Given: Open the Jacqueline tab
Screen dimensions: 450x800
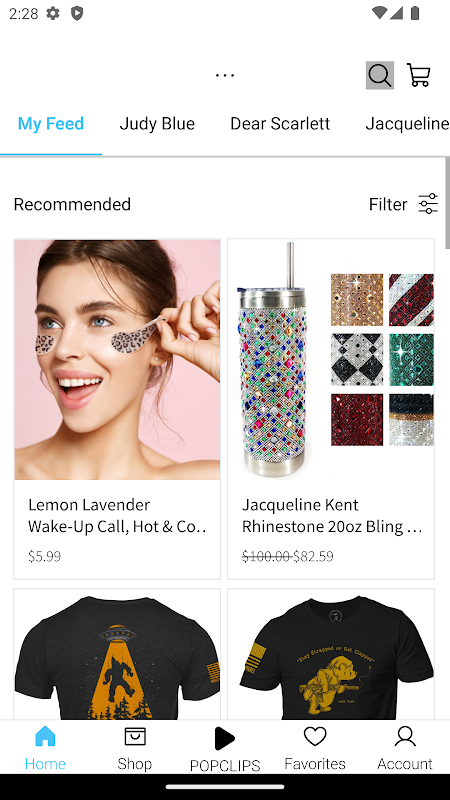Looking at the screenshot, I should point(407,123).
